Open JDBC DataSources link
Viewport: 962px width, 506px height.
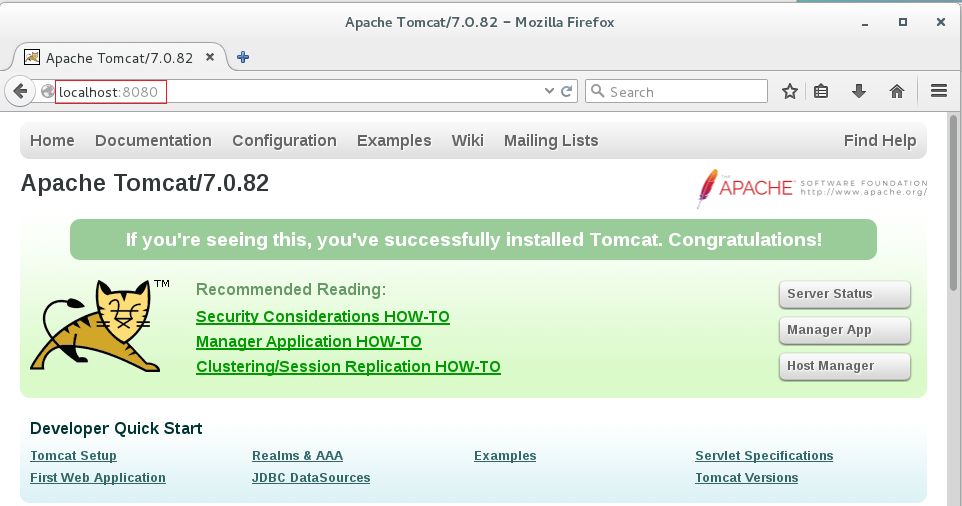[x=310, y=478]
